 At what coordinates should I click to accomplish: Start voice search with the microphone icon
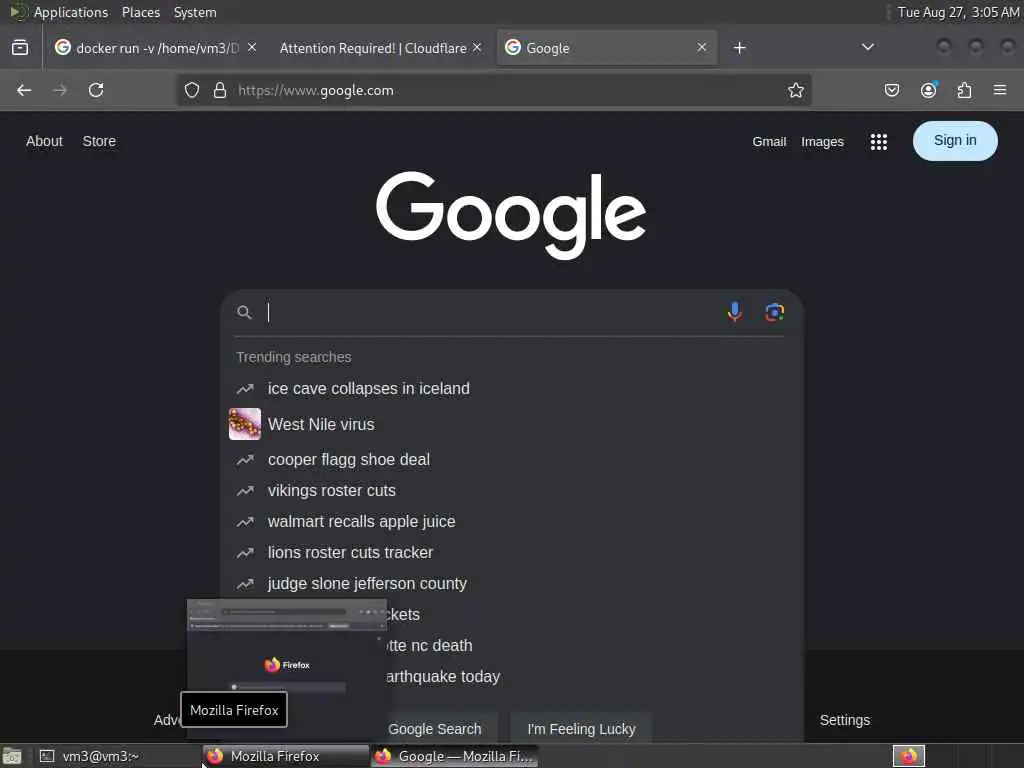point(735,312)
